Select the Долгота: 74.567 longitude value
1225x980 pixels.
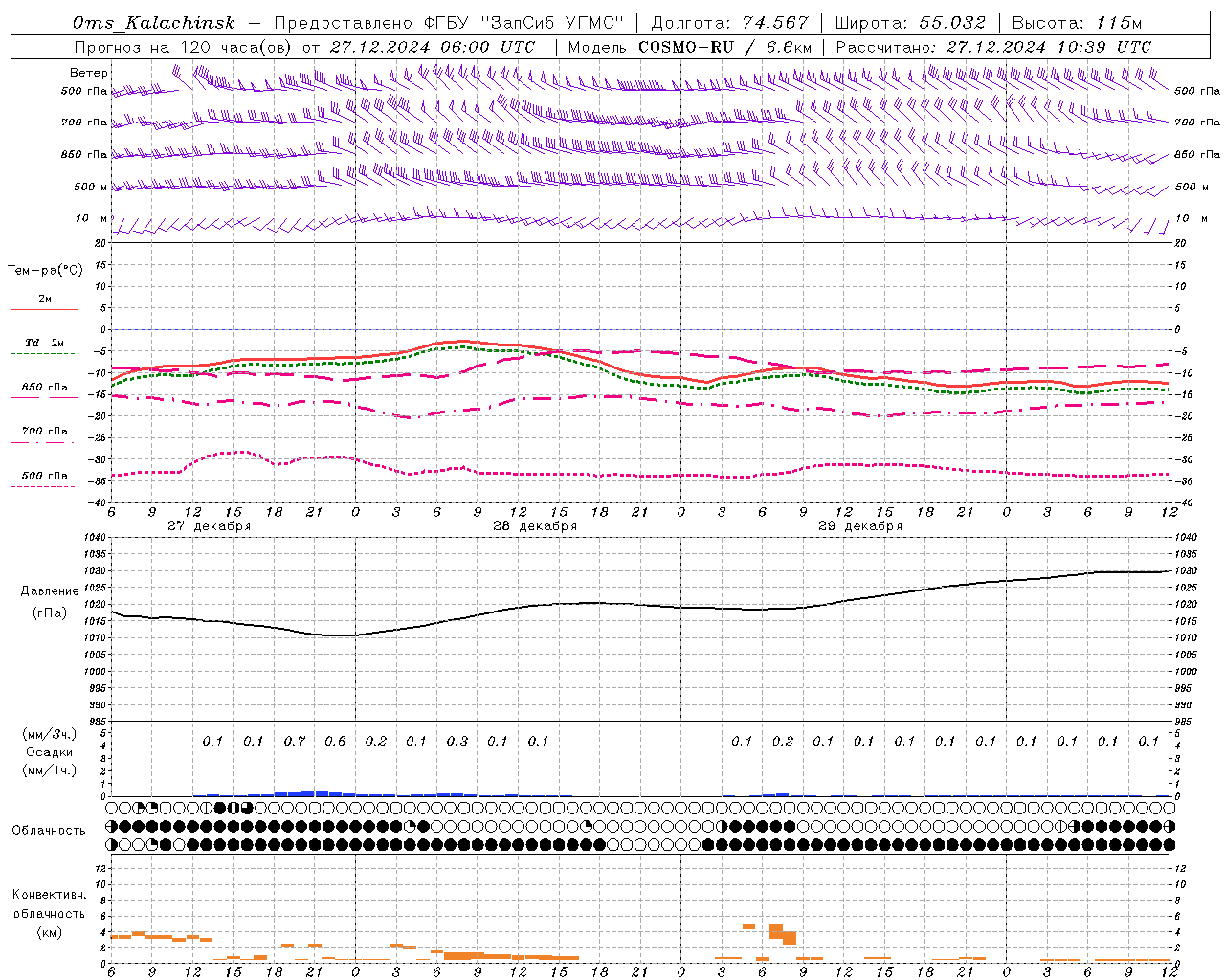729,23
